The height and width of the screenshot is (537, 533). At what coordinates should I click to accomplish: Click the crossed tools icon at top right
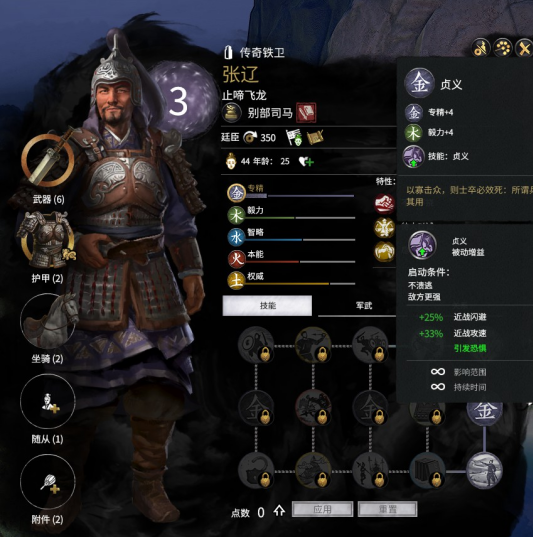[x=524, y=48]
